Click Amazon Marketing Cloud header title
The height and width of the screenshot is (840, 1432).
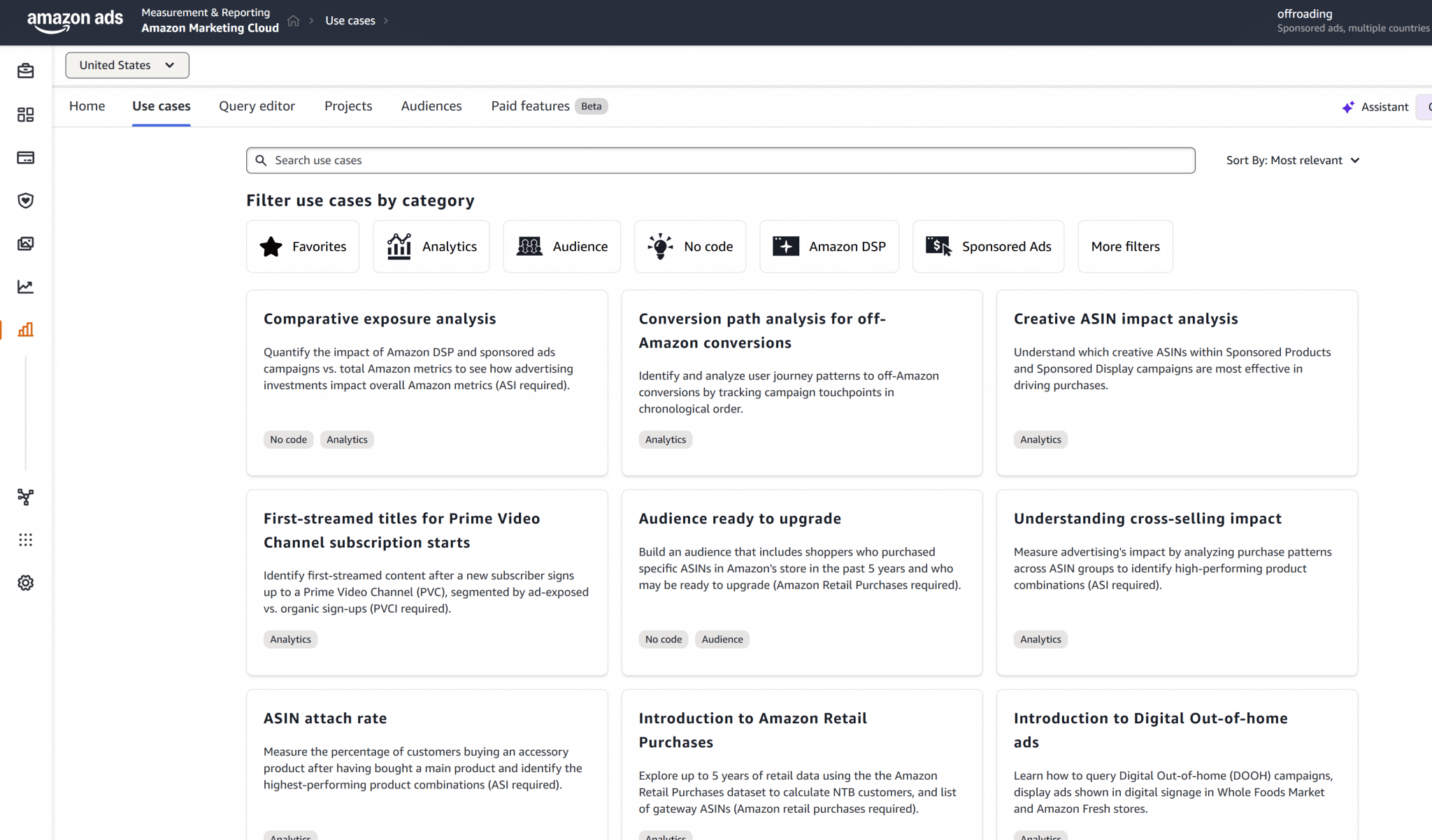click(210, 28)
